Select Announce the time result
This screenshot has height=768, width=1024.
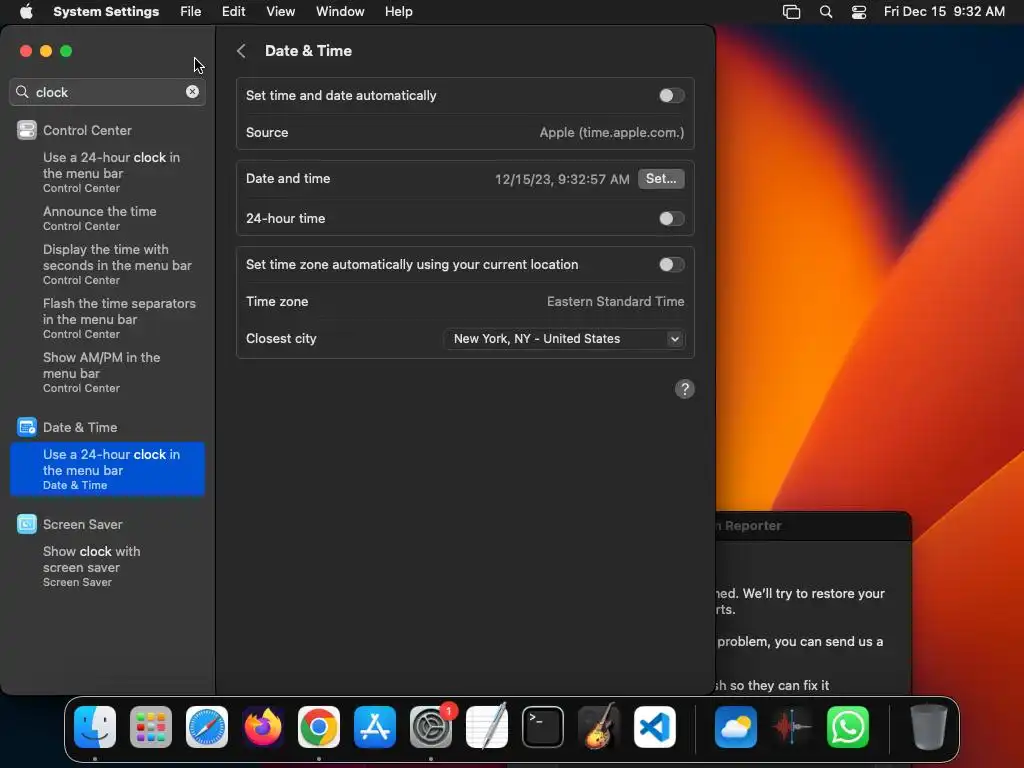[108, 218]
